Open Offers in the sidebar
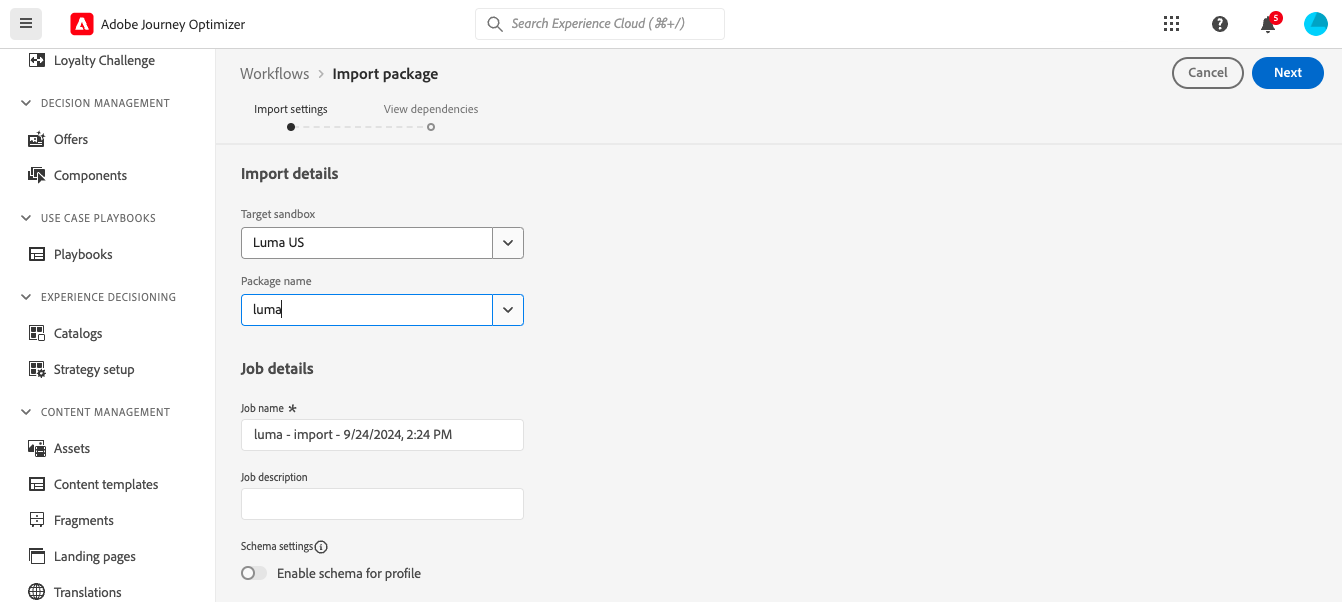 (x=71, y=139)
